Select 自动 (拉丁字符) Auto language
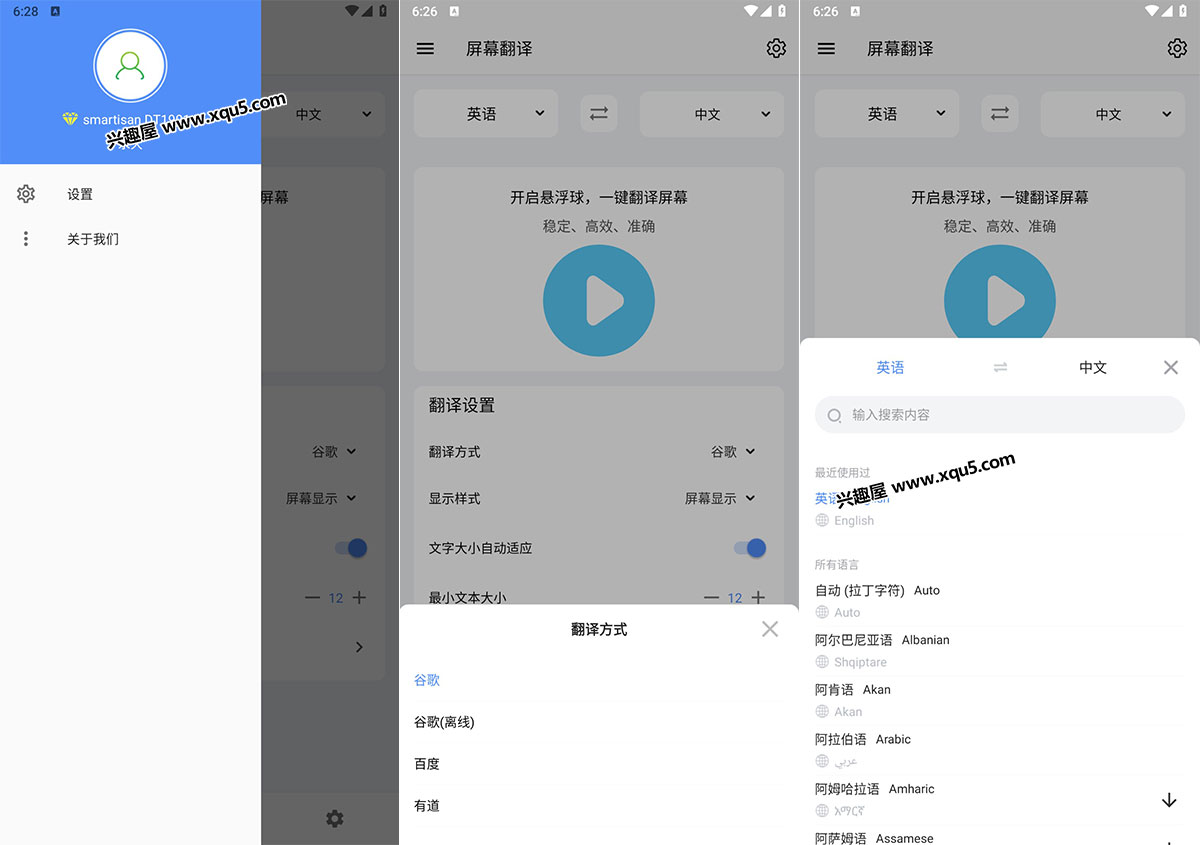The image size is (1200, 845). (877, 591)
